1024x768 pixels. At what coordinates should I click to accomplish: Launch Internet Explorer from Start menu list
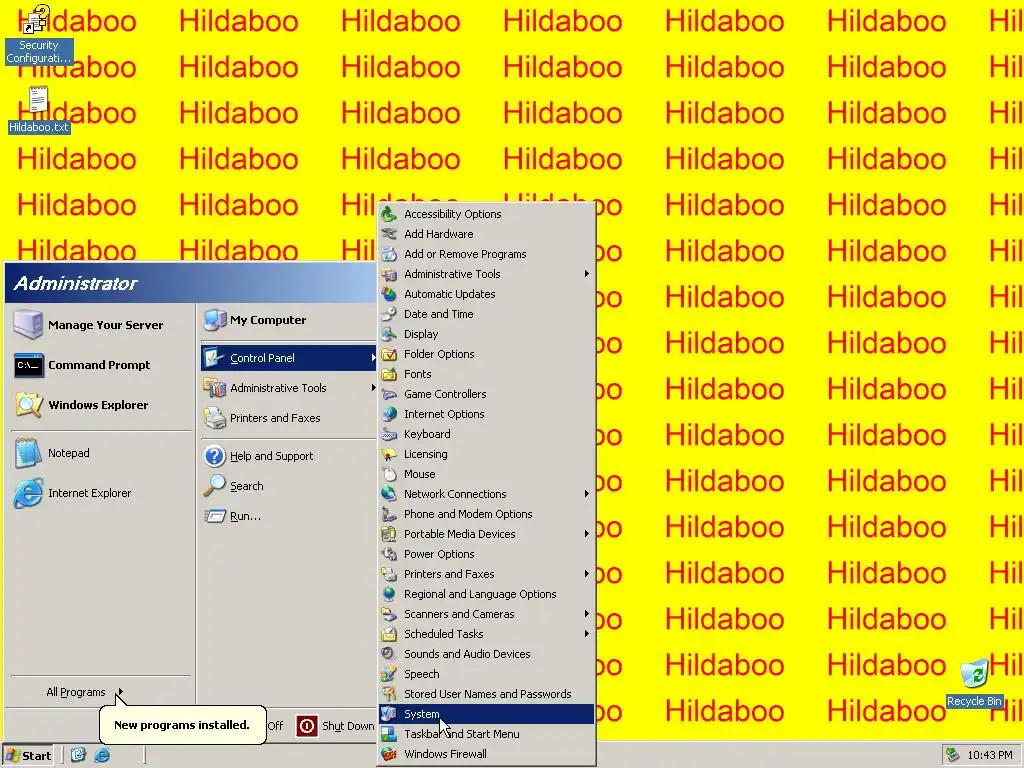click(x=101, y=493)
